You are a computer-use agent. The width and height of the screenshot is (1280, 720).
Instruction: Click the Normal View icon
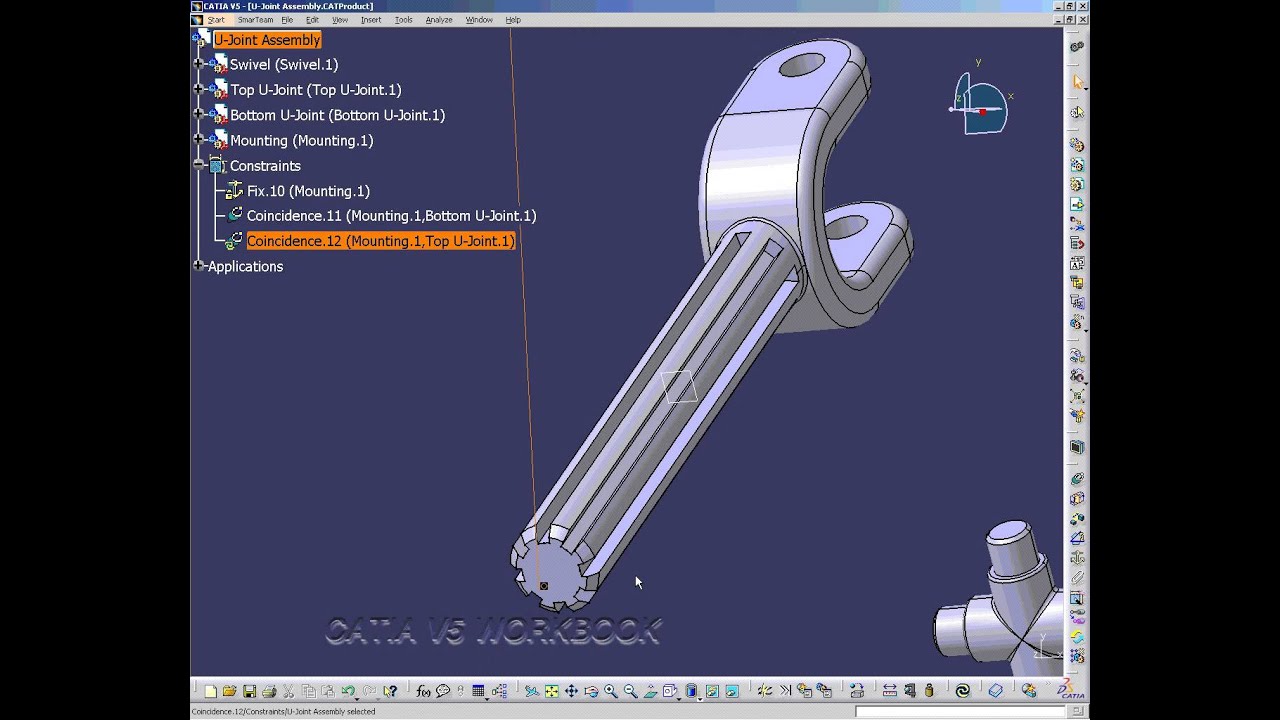650,691
